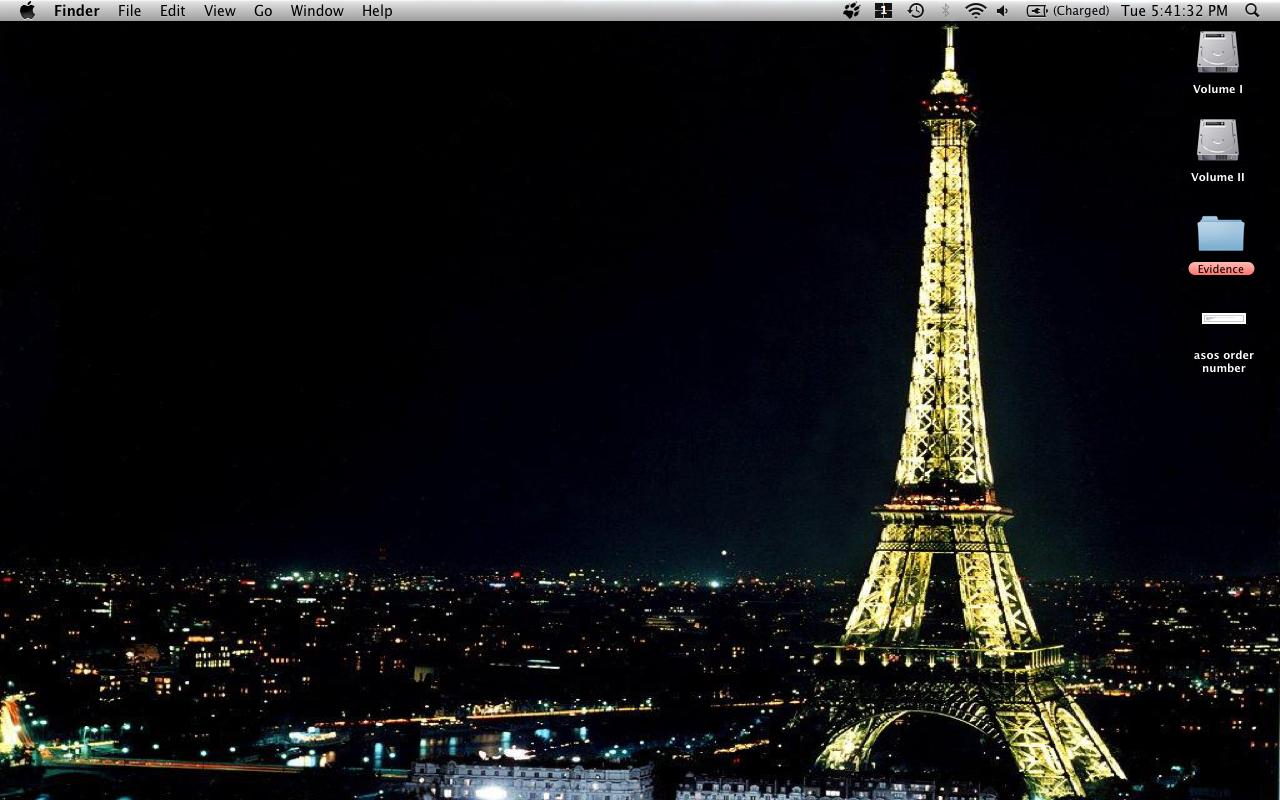1280x800 pixels.
Task: Open the Finder application menu
Action: pos(76,11)
